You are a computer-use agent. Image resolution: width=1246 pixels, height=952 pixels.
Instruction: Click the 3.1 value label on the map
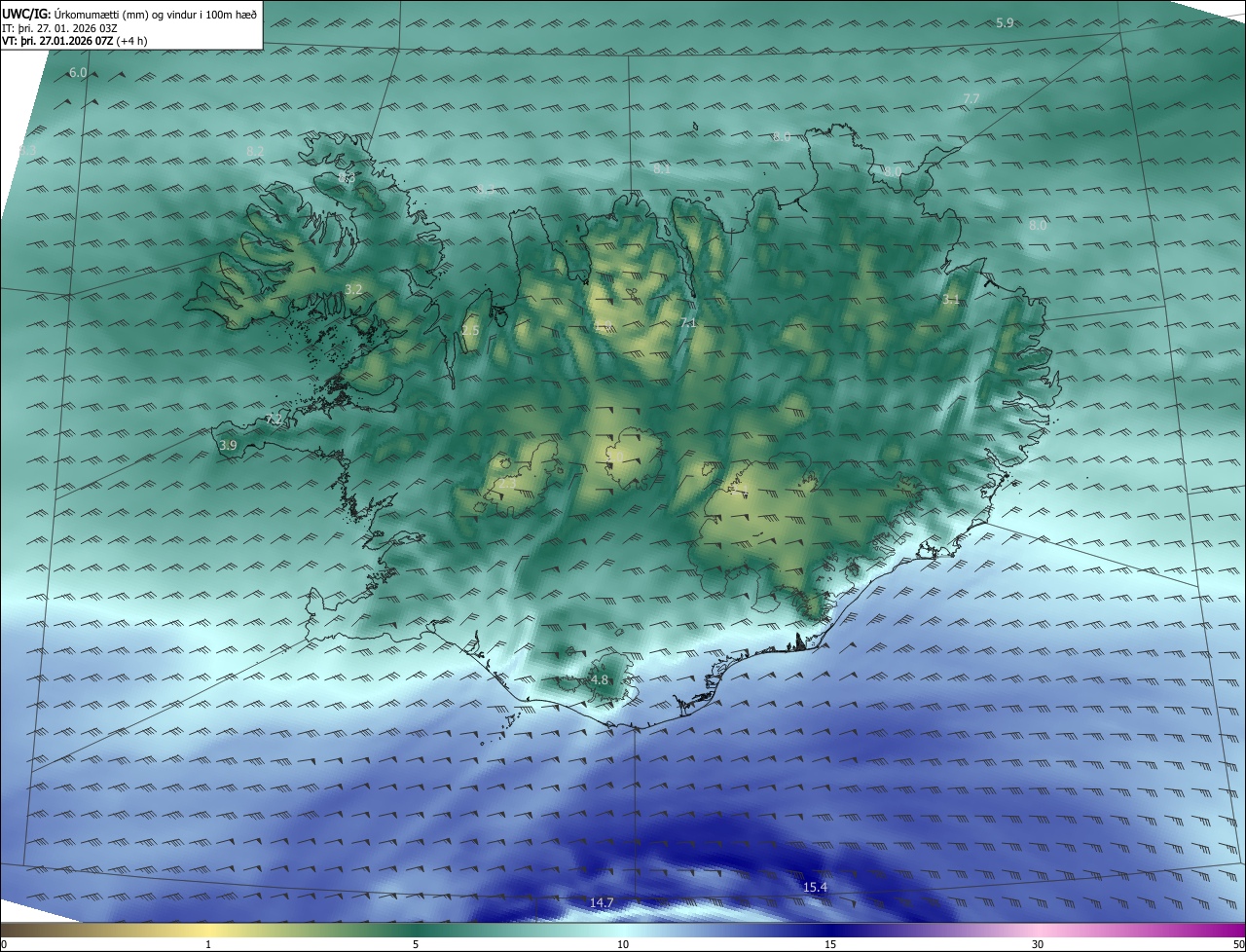[951, 300]
